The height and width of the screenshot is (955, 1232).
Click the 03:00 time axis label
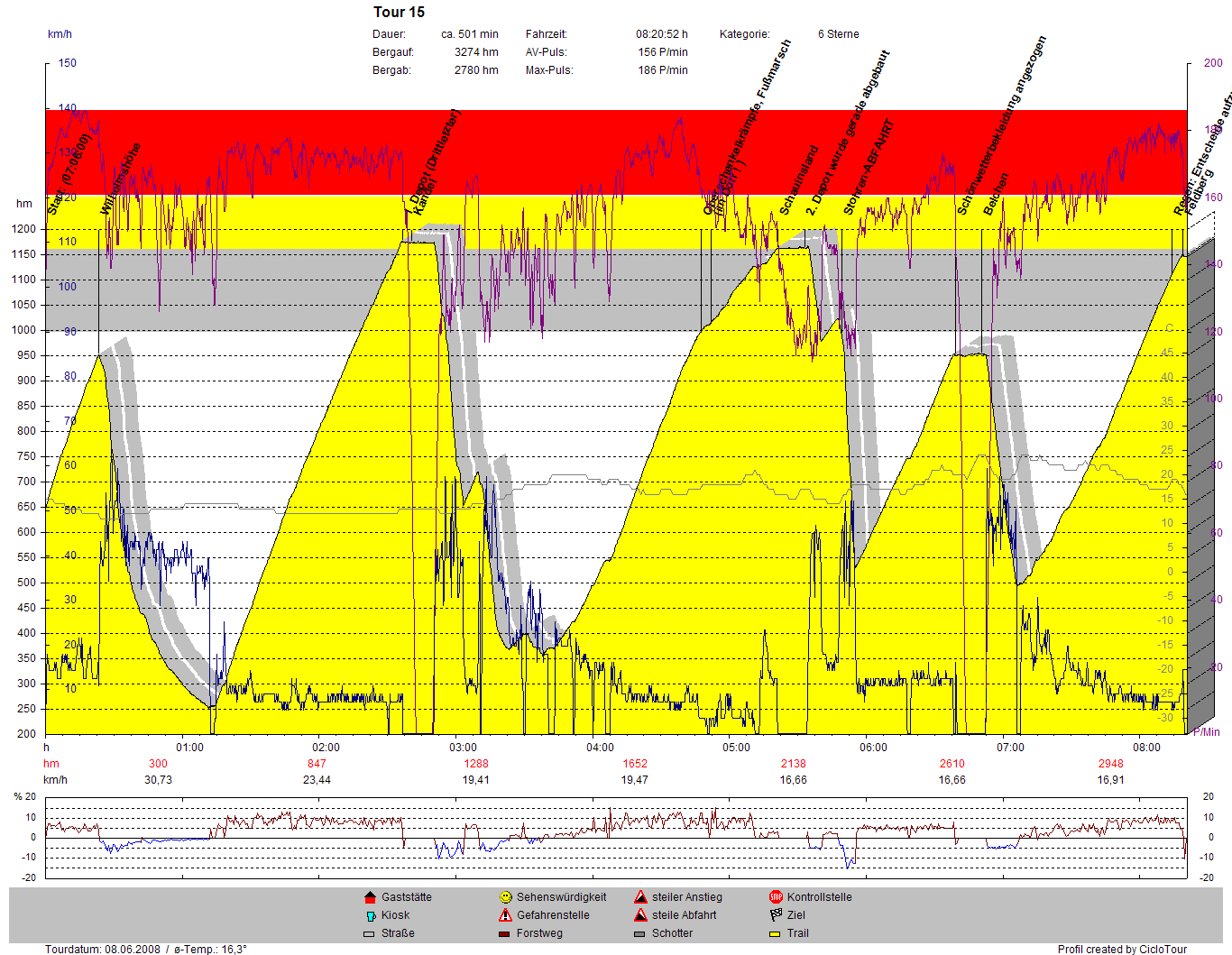point(463,748)
